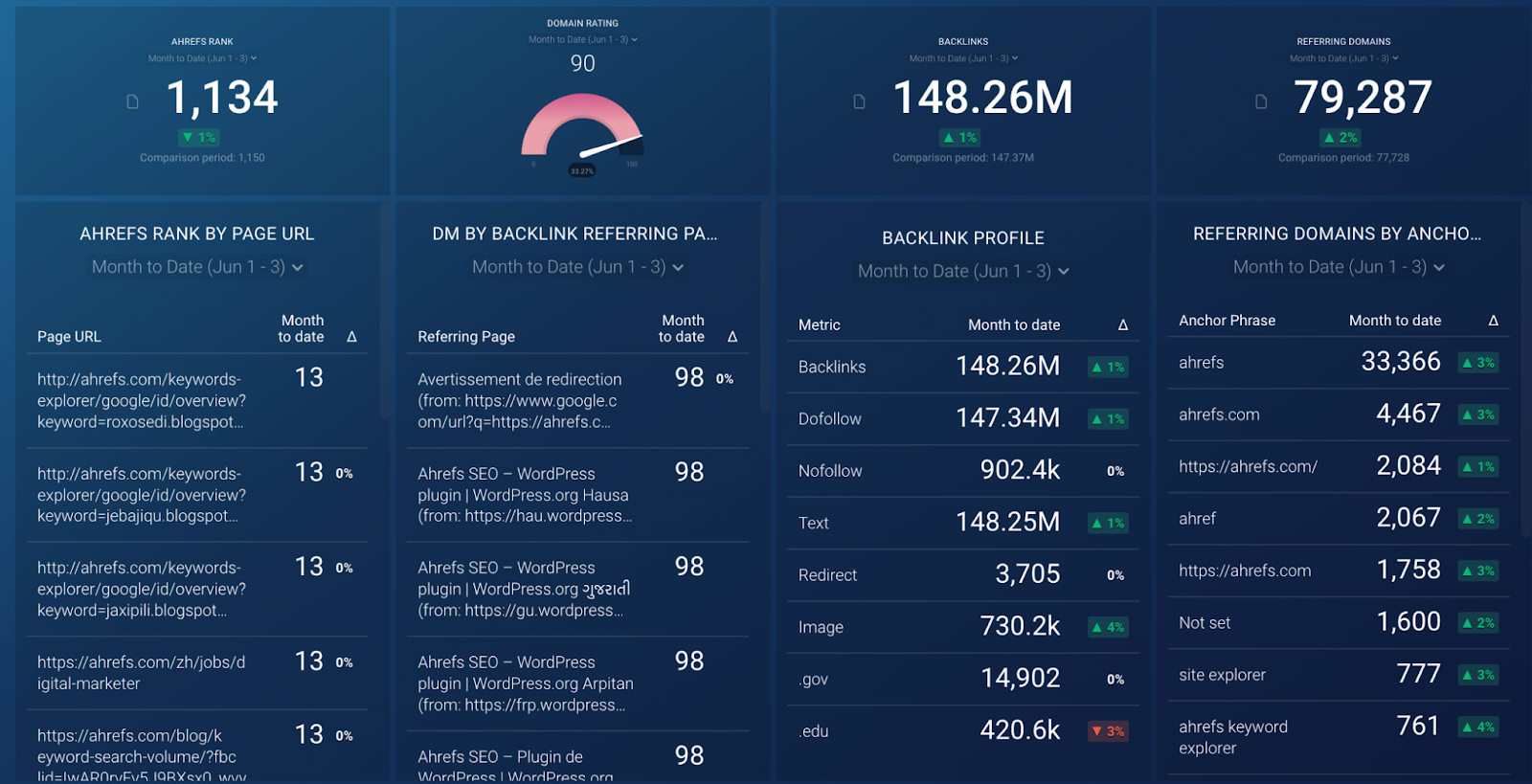Click the 'ahref' anchor phrase row
Viewport: 1532px width, 784px height.
click(1339, 519)
